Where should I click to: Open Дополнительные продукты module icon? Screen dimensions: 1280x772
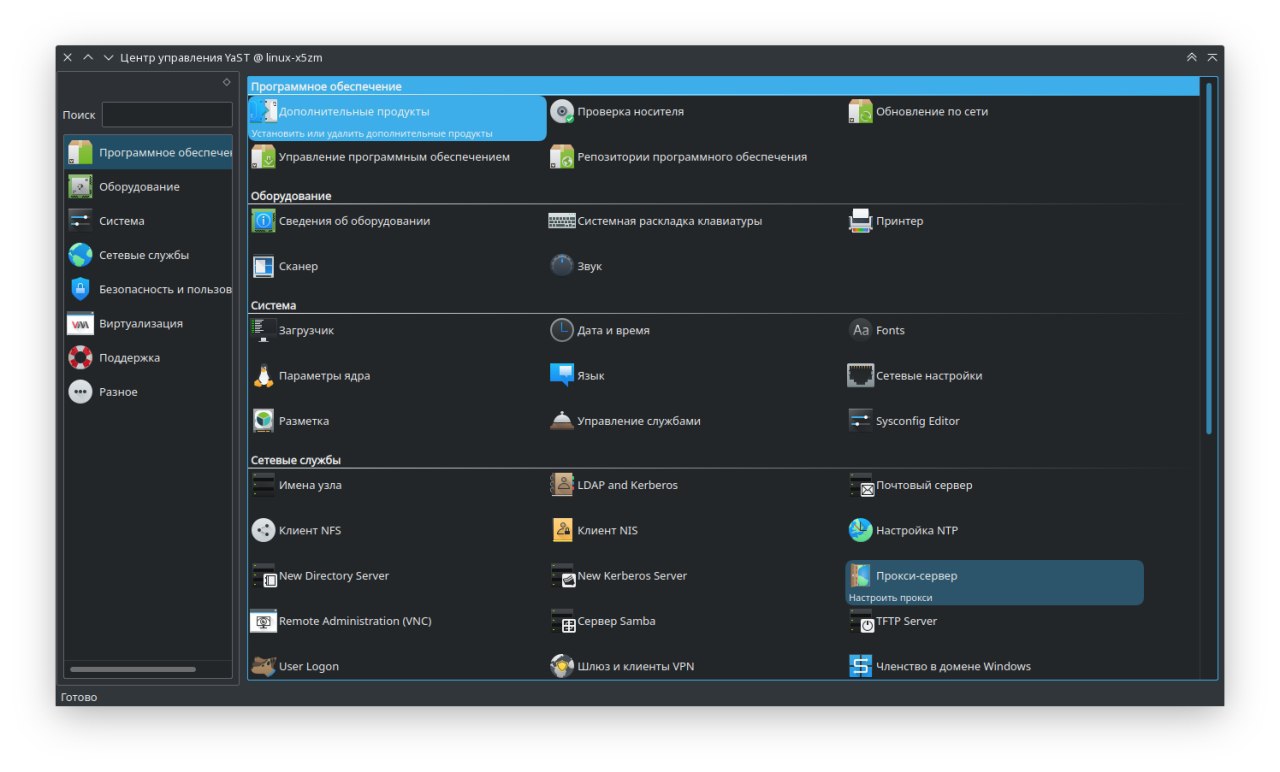[x=263, y=111]
